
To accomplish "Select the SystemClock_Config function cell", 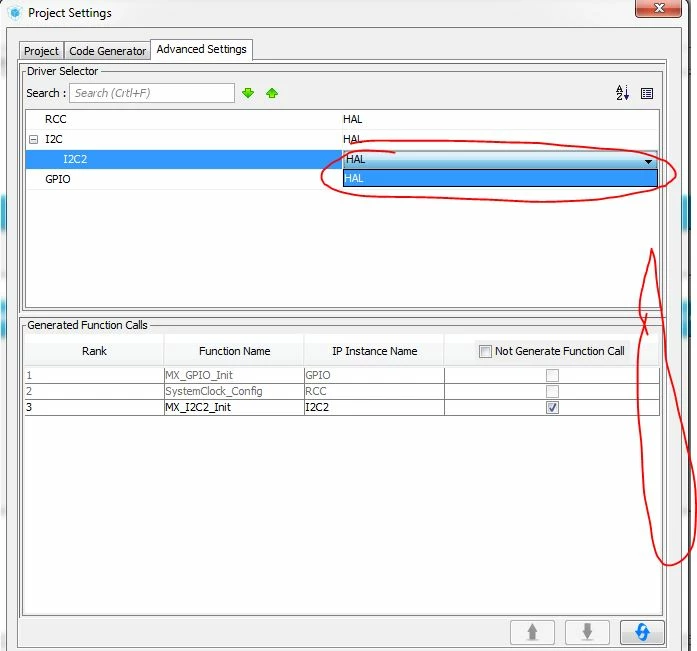I will [234, 391].
